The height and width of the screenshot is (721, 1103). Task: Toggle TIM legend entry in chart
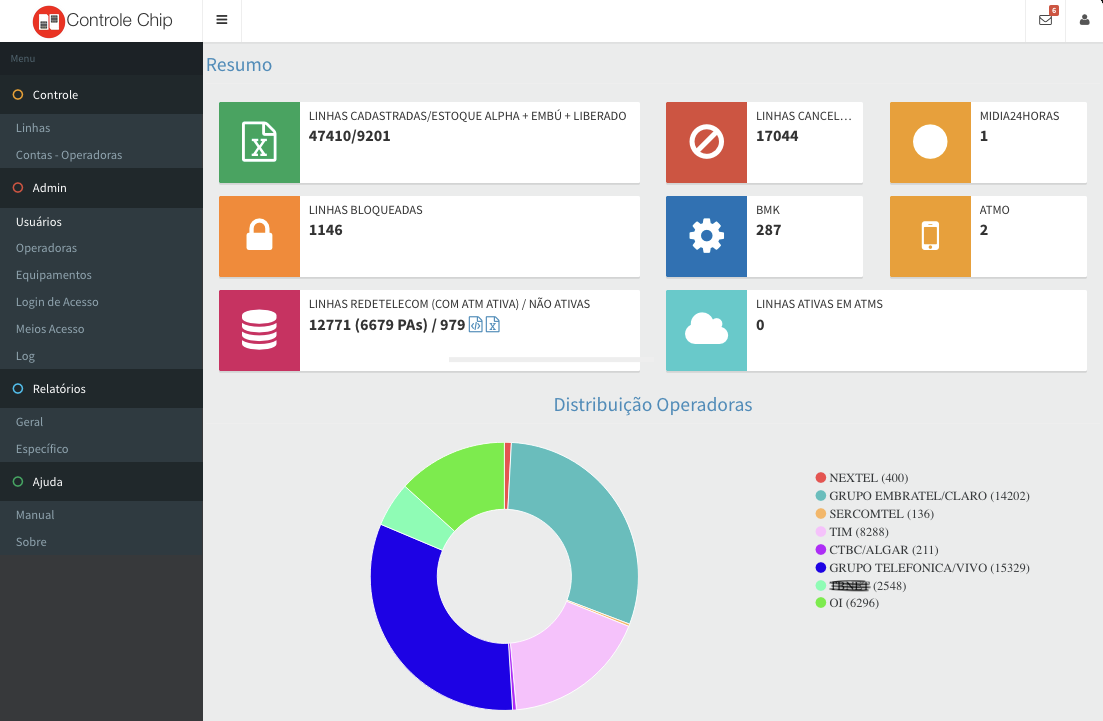tap(851, 532)
